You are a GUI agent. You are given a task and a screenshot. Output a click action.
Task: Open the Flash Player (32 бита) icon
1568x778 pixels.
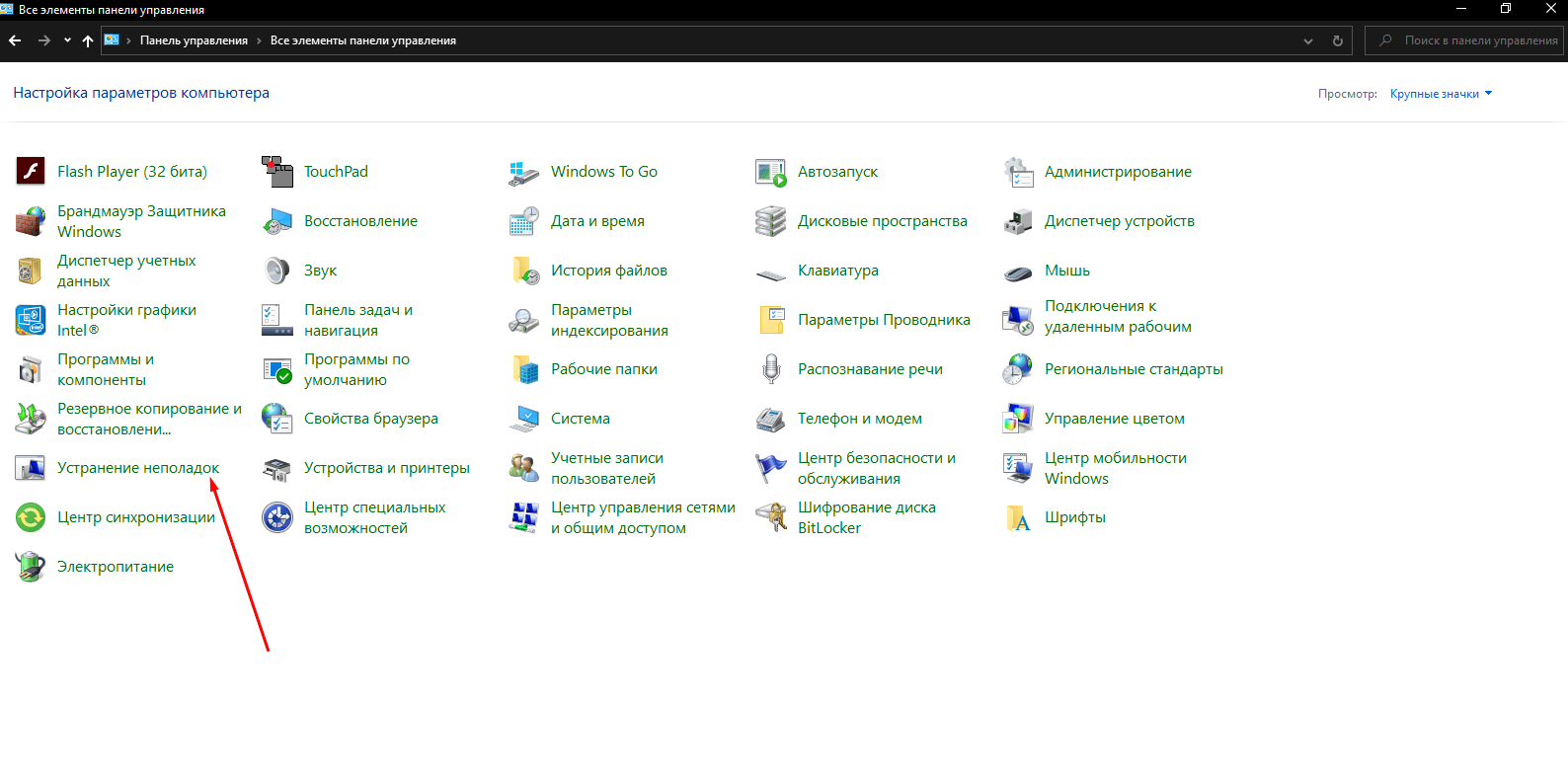pos(31,171)
